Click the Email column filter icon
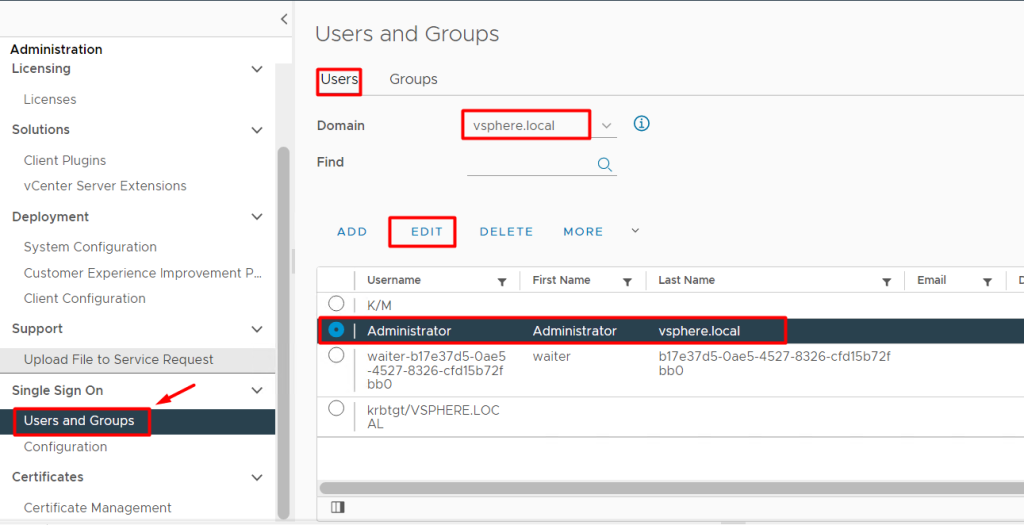Viewport: 1024px width, 525px height. (986, 282)
